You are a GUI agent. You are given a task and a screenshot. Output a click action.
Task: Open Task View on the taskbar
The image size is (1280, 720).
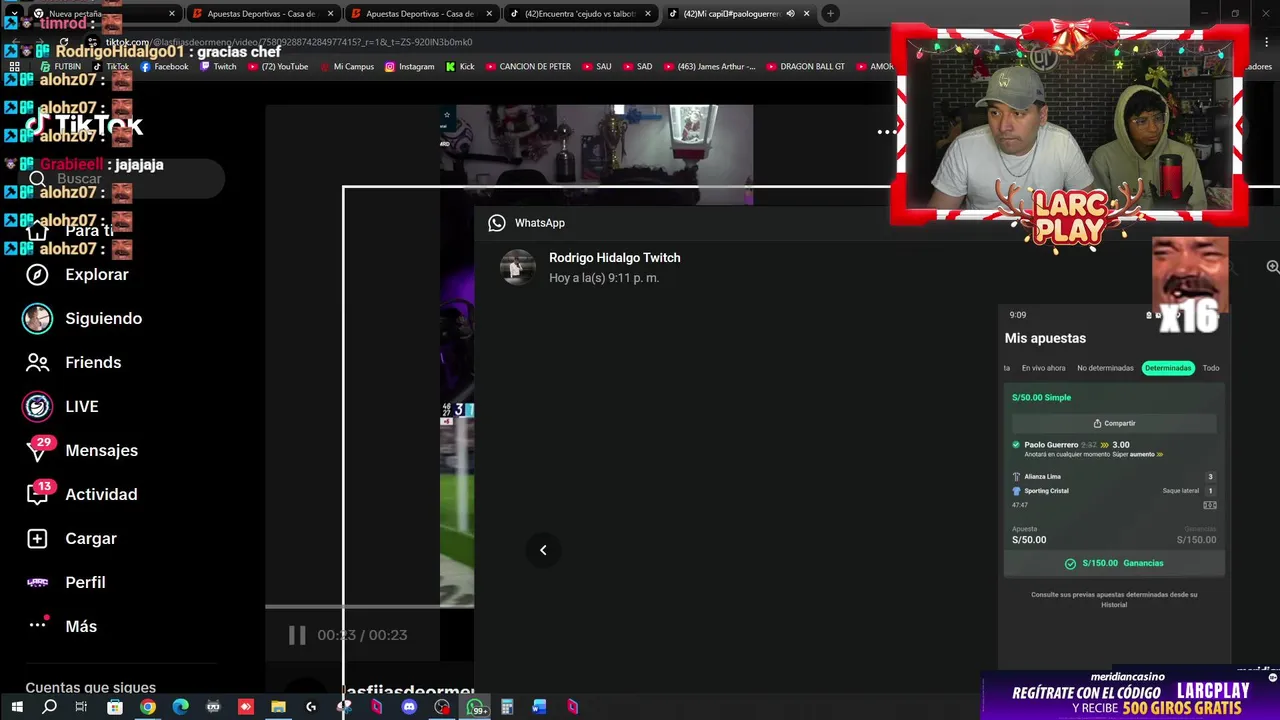point(81,707)
